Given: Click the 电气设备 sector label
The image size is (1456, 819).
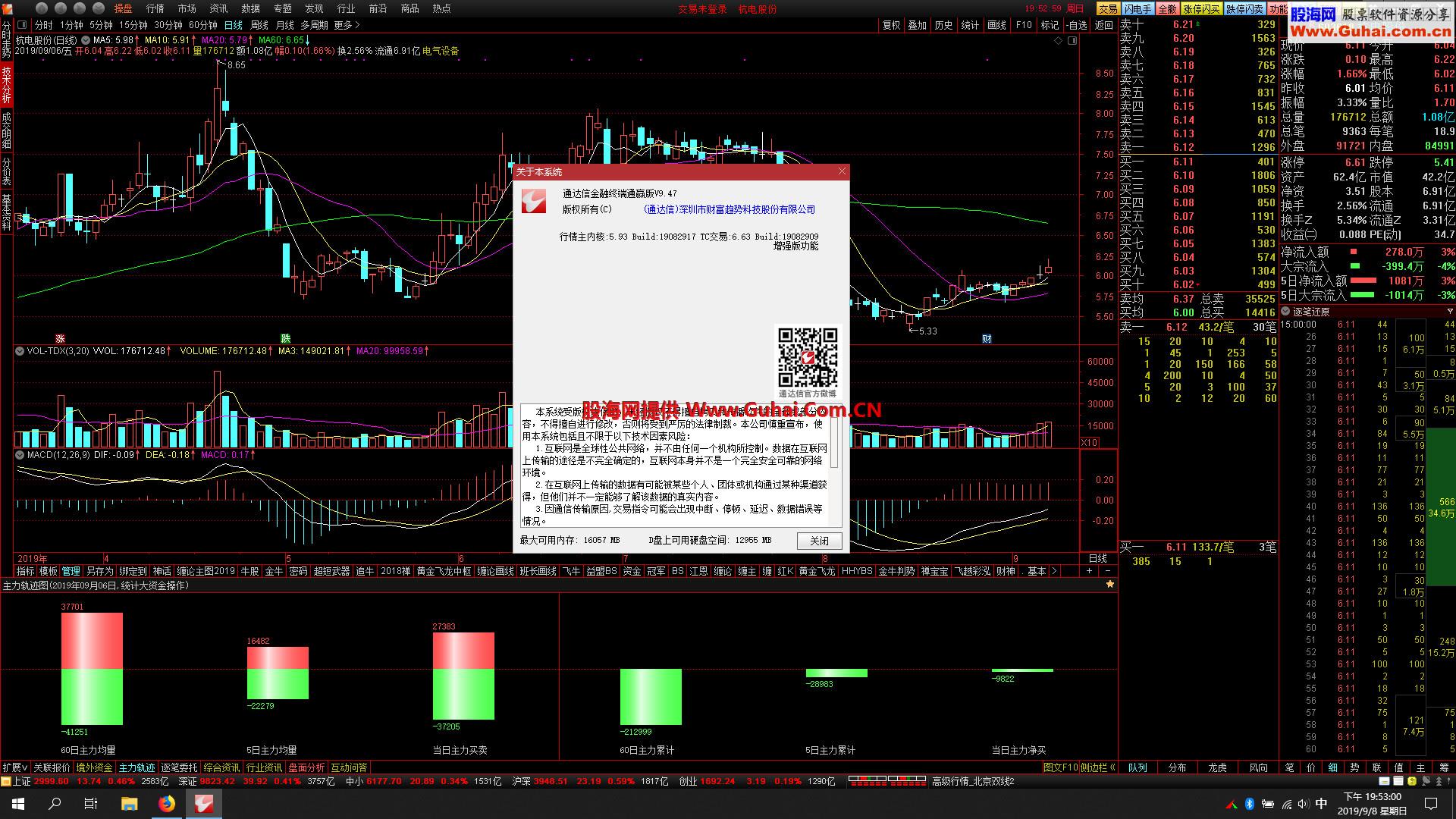Looking at the screenshot, I should pyautogui.click(x=441, y=51).
